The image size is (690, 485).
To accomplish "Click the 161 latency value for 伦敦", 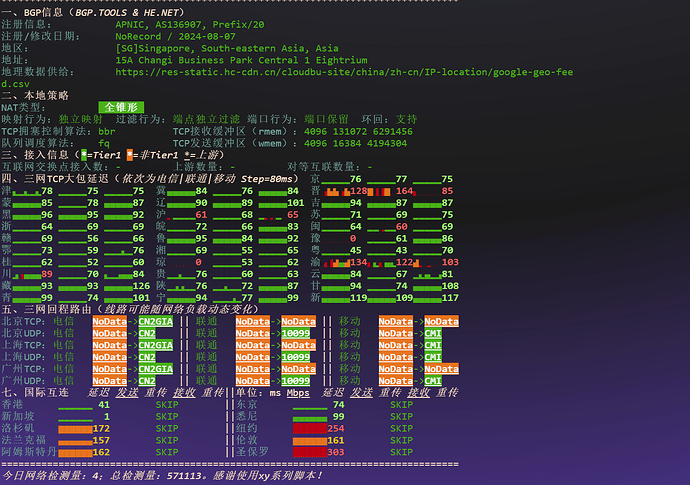I will (336, 441).
